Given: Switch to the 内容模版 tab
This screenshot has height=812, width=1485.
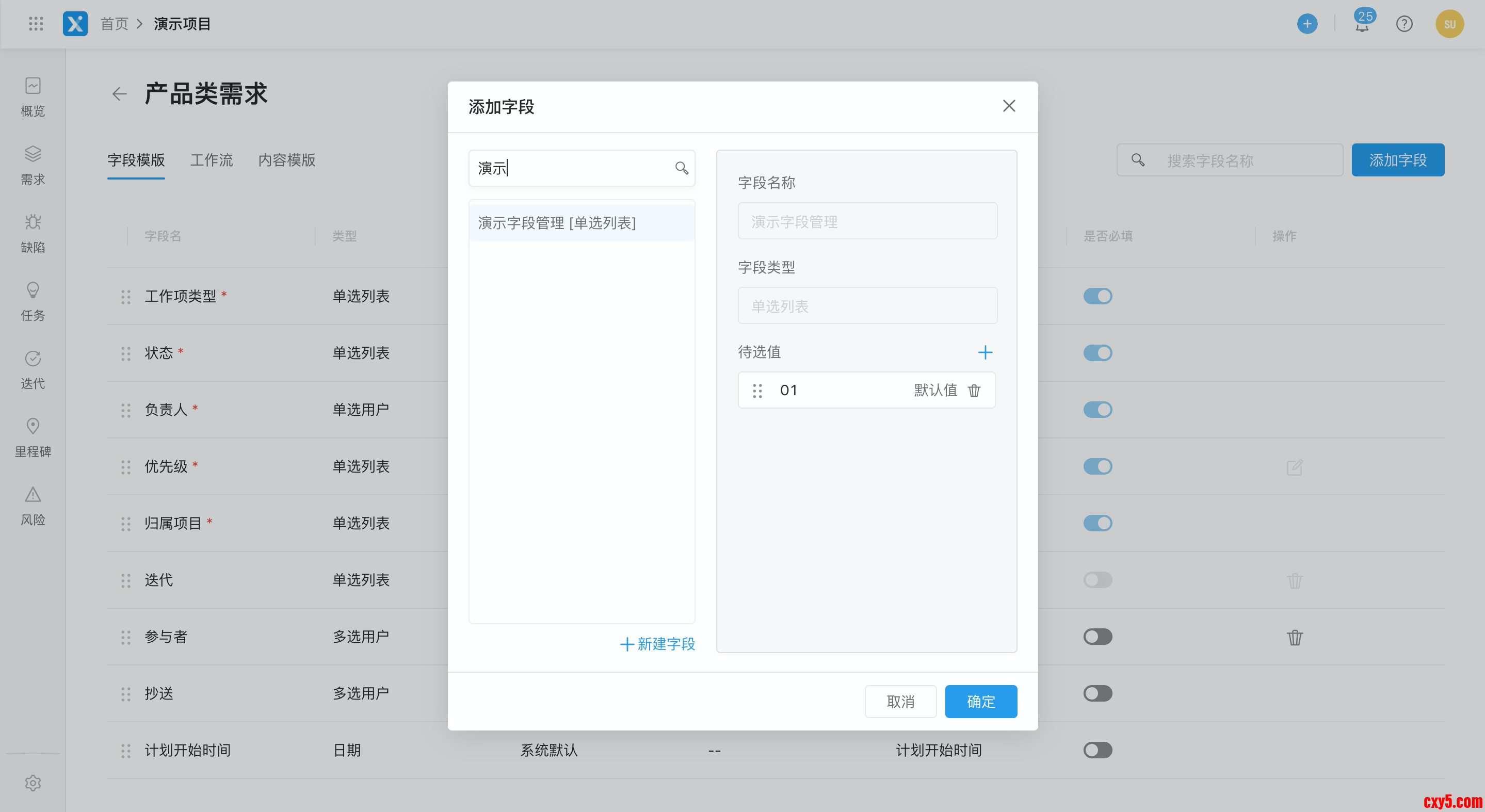Looking at the screenshot, I should point(286,160).
